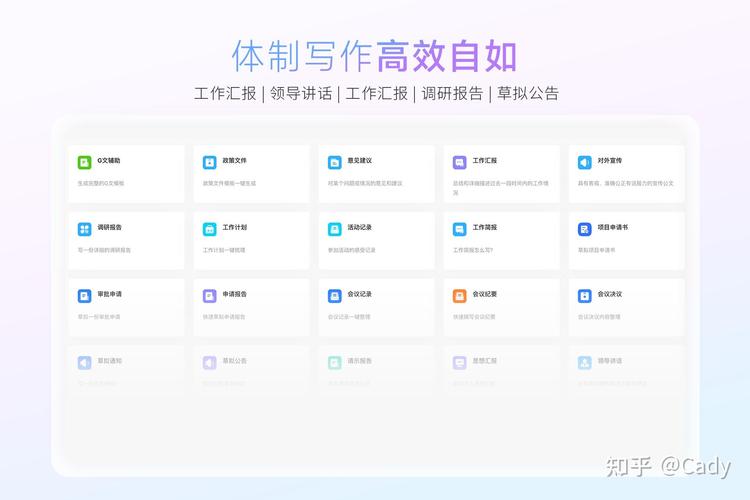Select the faded 思想汇报 icon

tap(460, 363)
